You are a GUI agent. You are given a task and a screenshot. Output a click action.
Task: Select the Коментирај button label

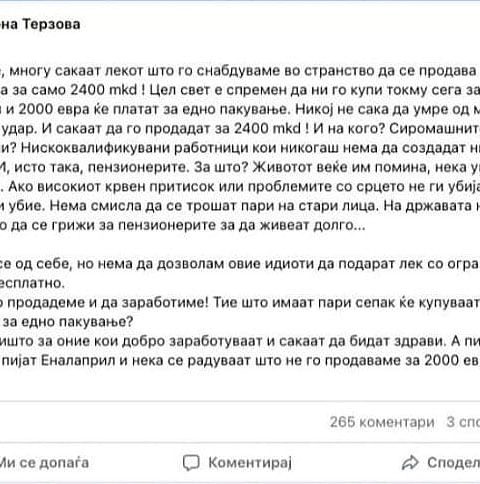(250, 463)
